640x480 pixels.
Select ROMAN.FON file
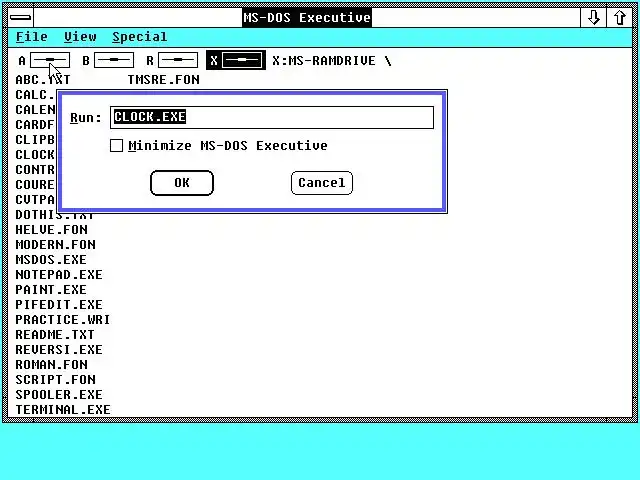tap(51, 364)
